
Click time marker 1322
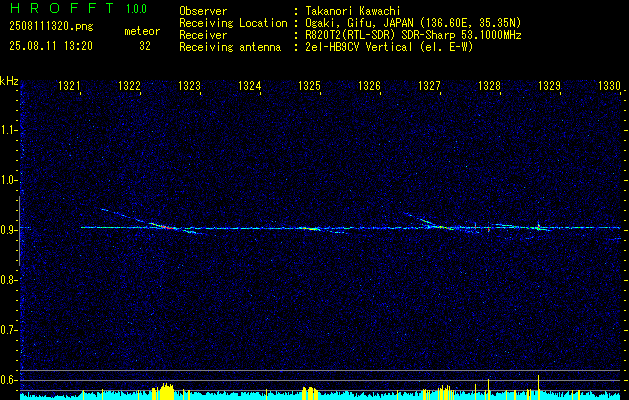click(x=130, y=85)
